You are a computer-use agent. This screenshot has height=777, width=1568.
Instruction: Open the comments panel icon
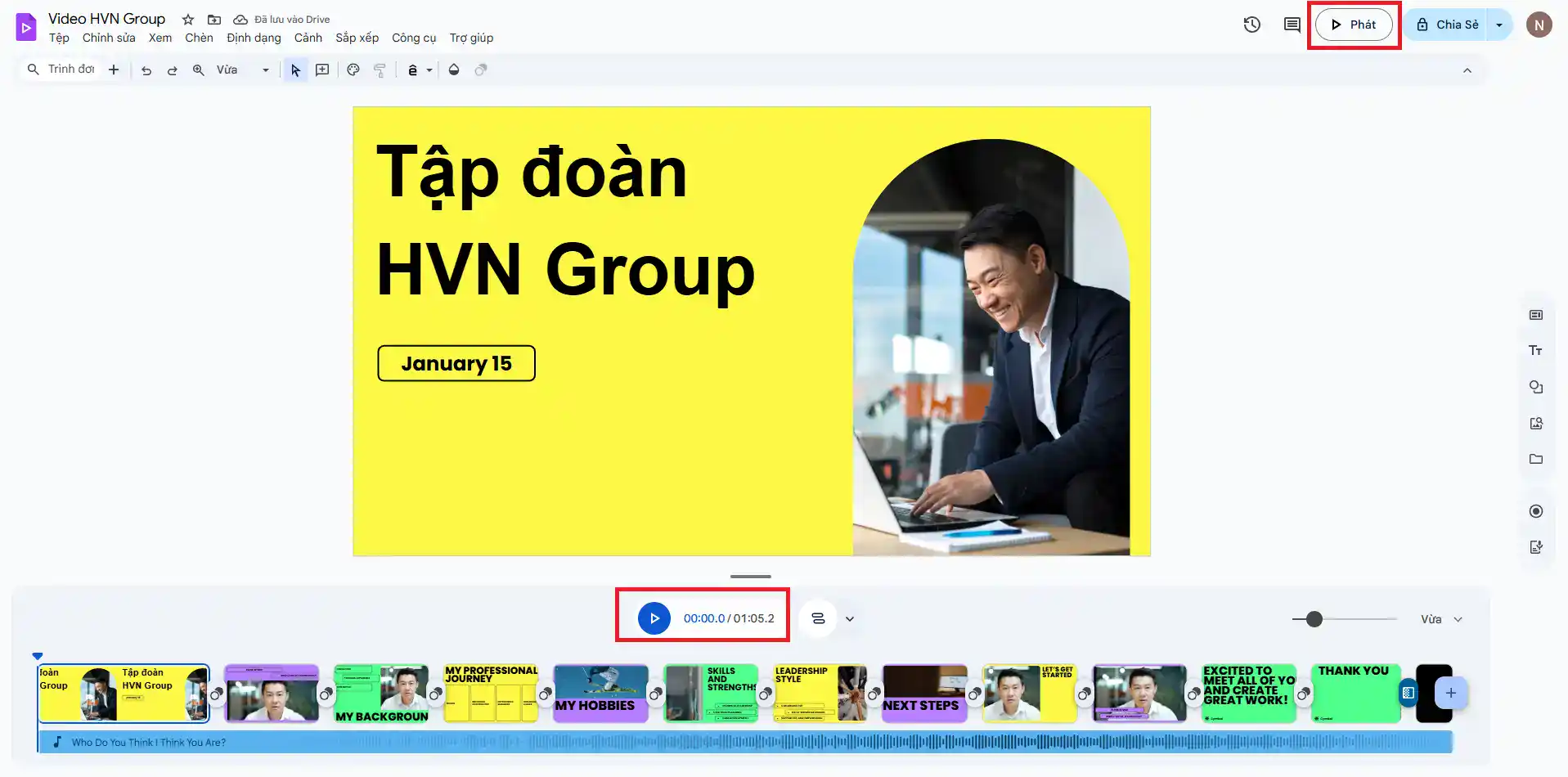click(1292, 25)
